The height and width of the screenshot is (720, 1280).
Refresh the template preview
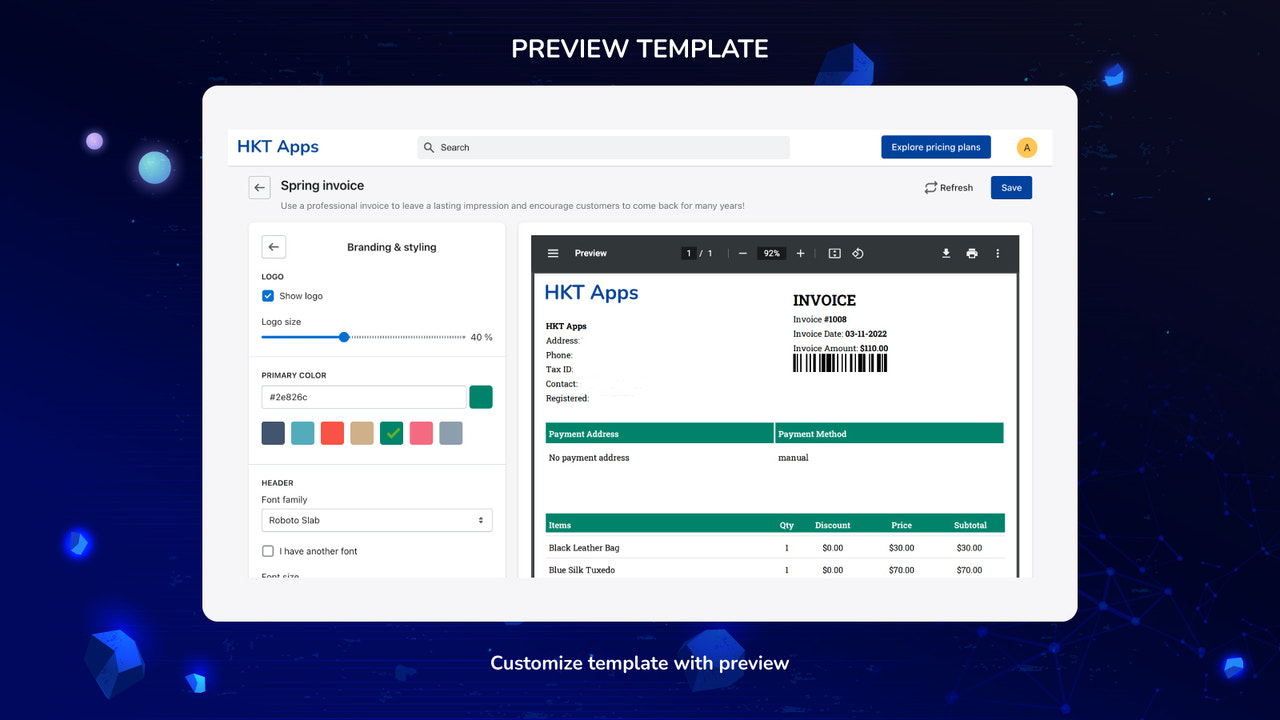[x=948, y=187]
